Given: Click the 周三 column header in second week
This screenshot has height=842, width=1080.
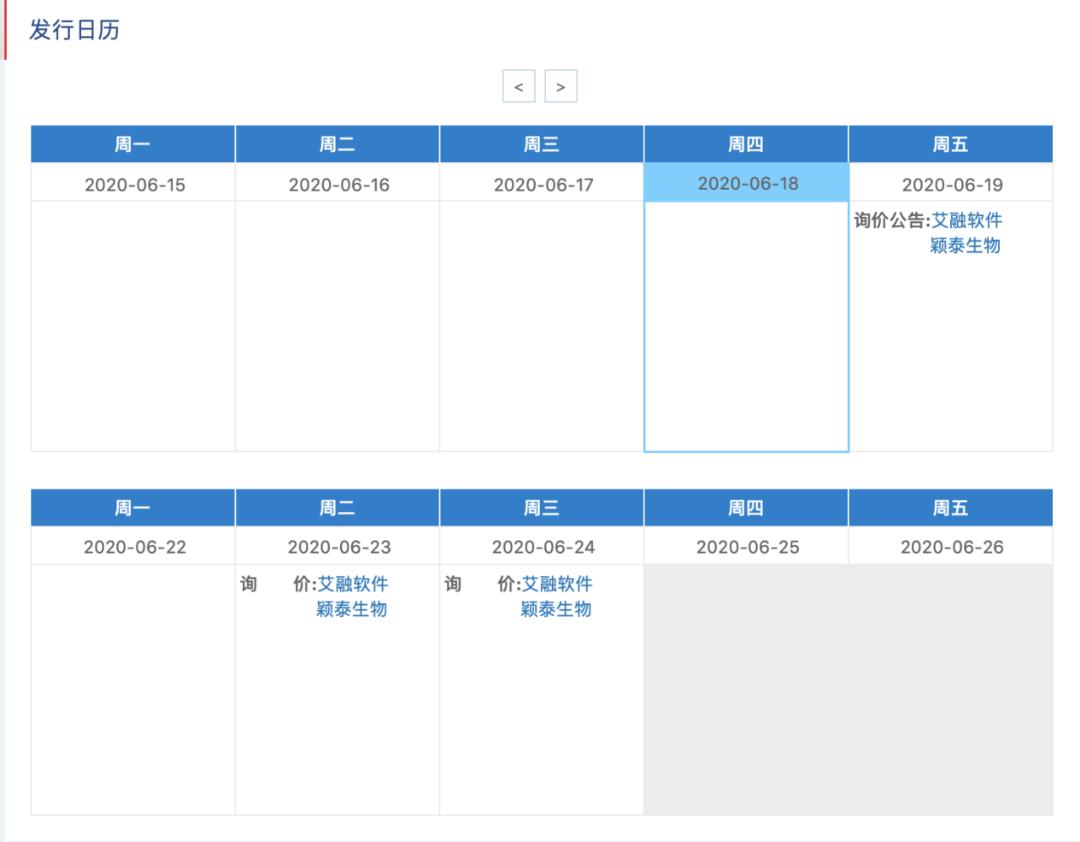Looking at the screenshot, I should pyautogui.click(x=541, y=507).
